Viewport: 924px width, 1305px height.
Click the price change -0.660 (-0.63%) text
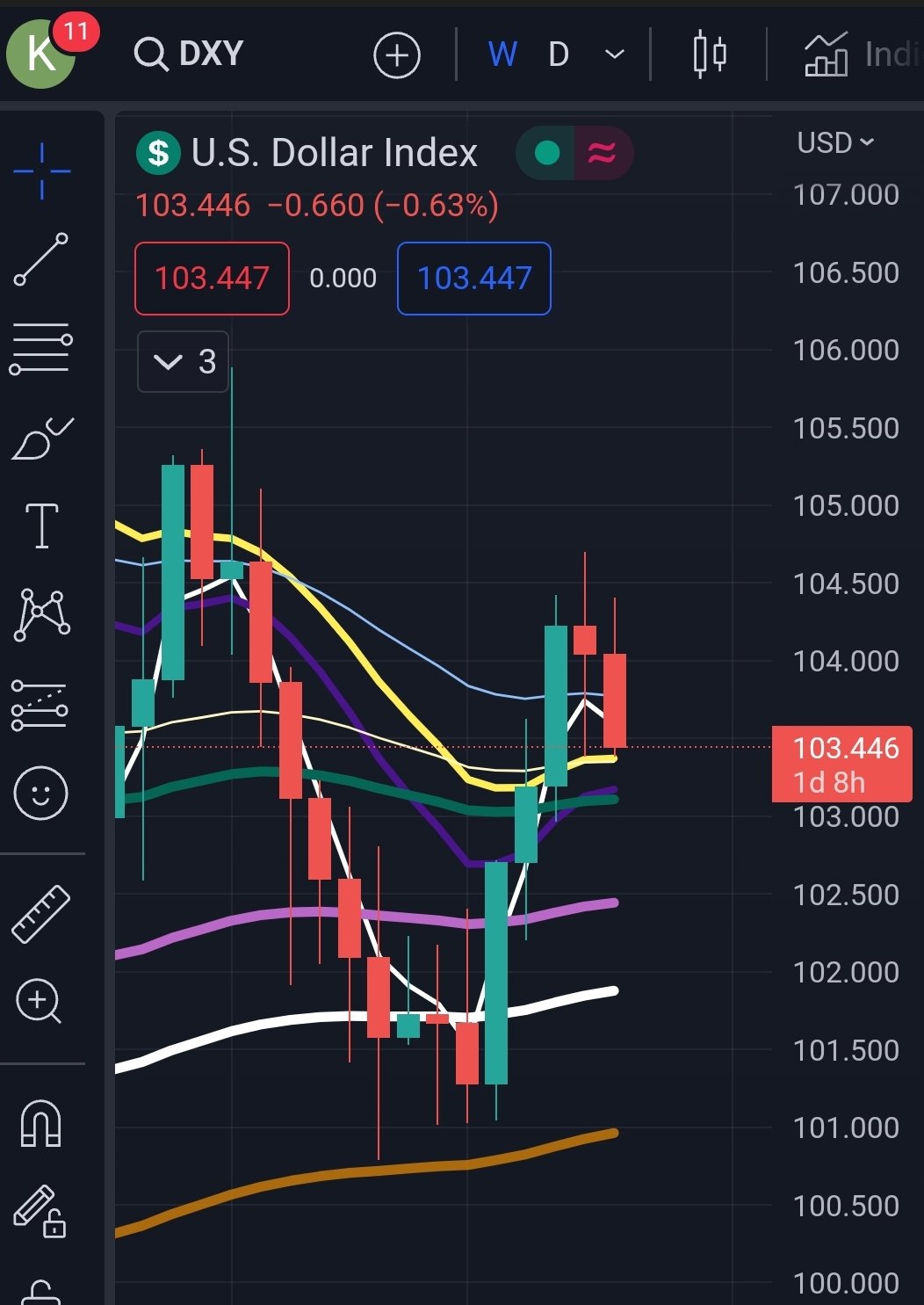tap(383, 206)
